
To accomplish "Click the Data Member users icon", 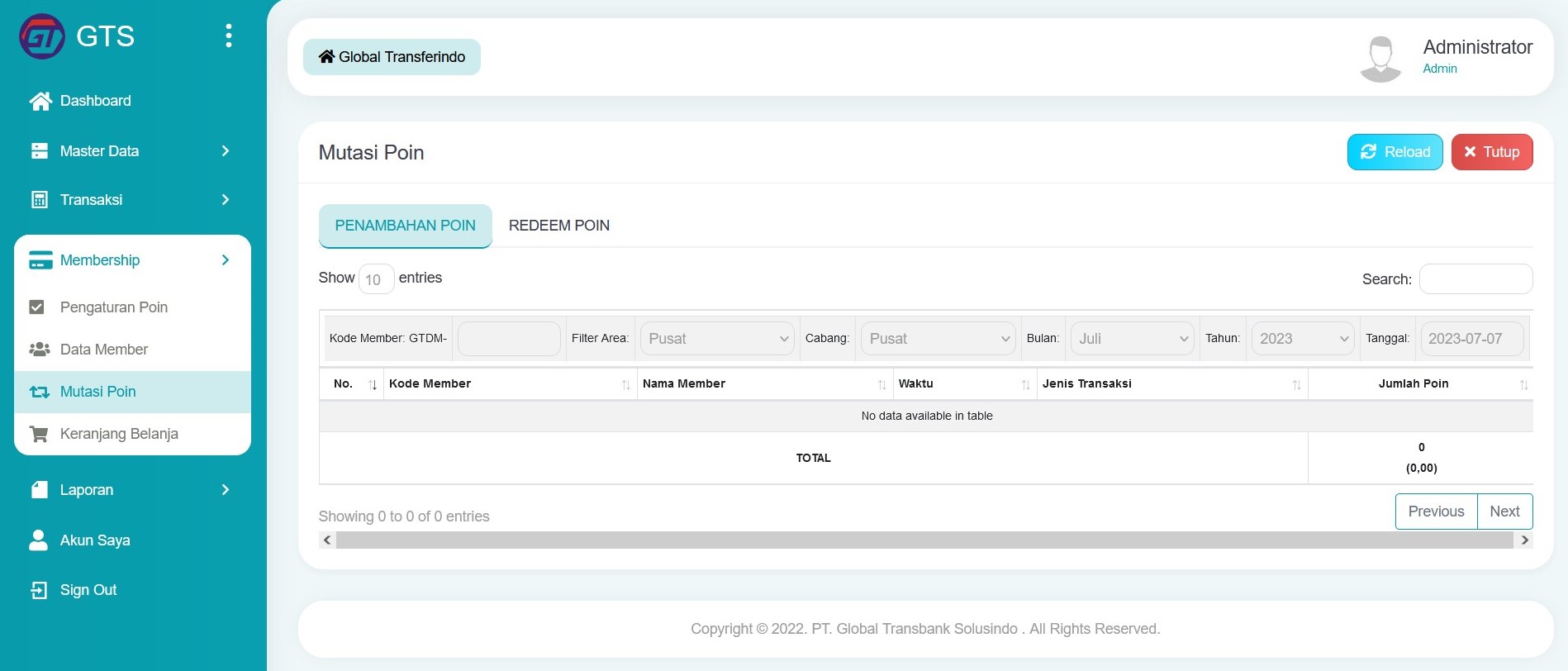I will coord(39,350).
